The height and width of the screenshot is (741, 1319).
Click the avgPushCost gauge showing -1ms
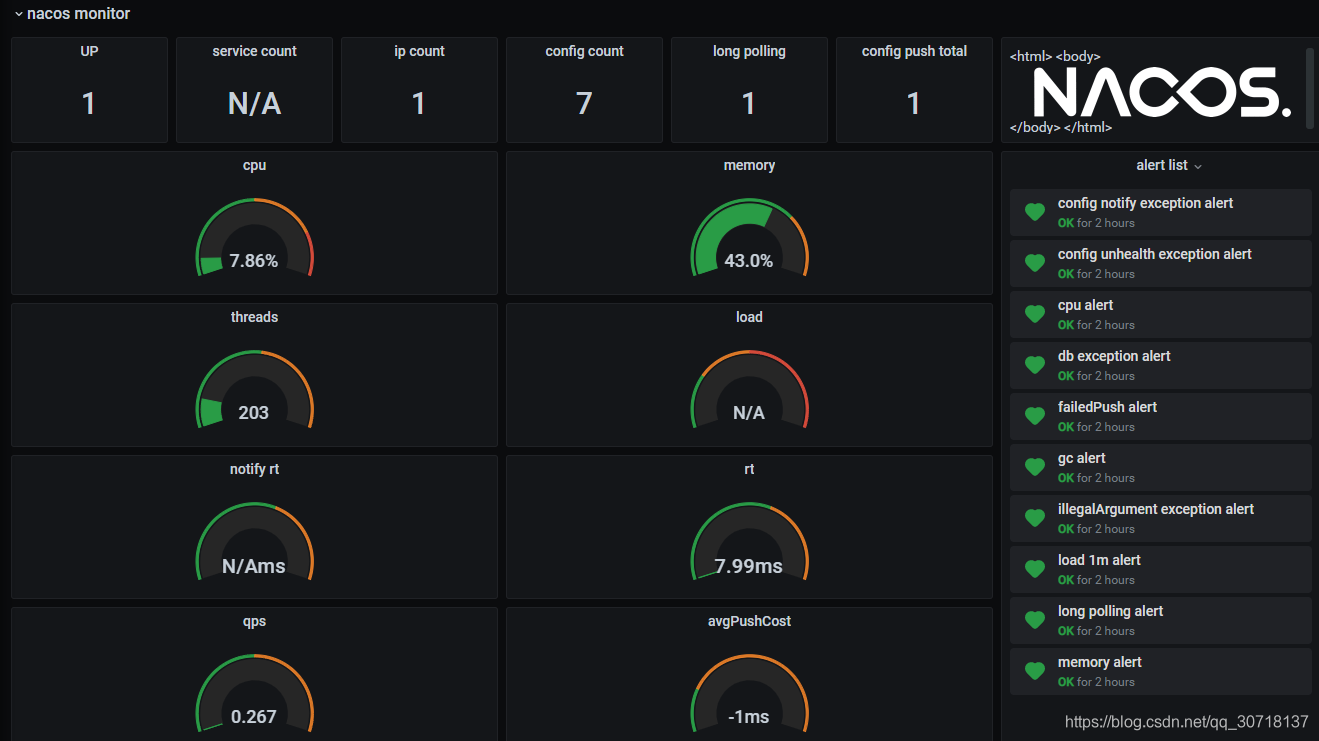click(x=749, y=694)
